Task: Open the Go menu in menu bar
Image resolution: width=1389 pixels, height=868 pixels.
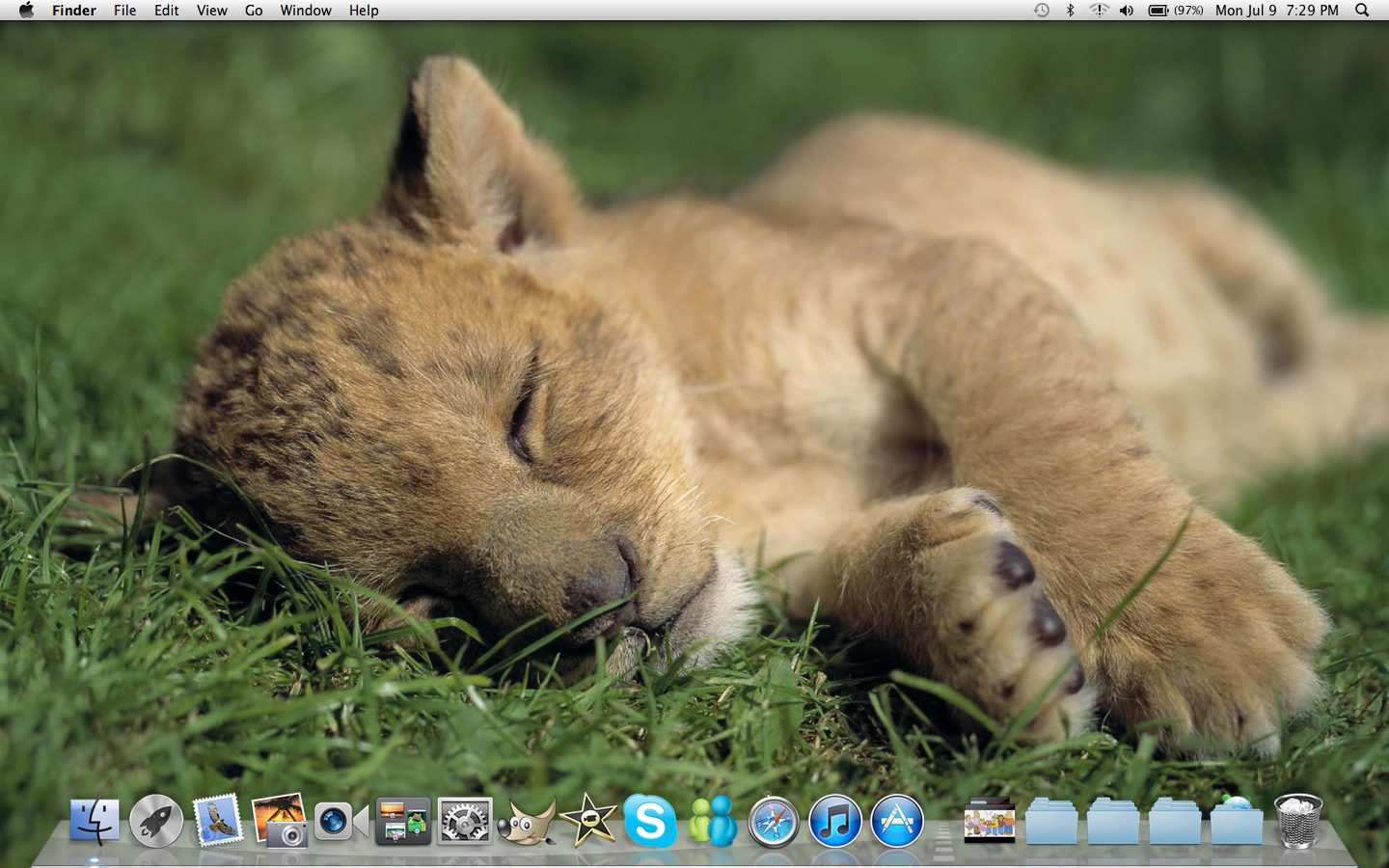Action: point(254,11)
